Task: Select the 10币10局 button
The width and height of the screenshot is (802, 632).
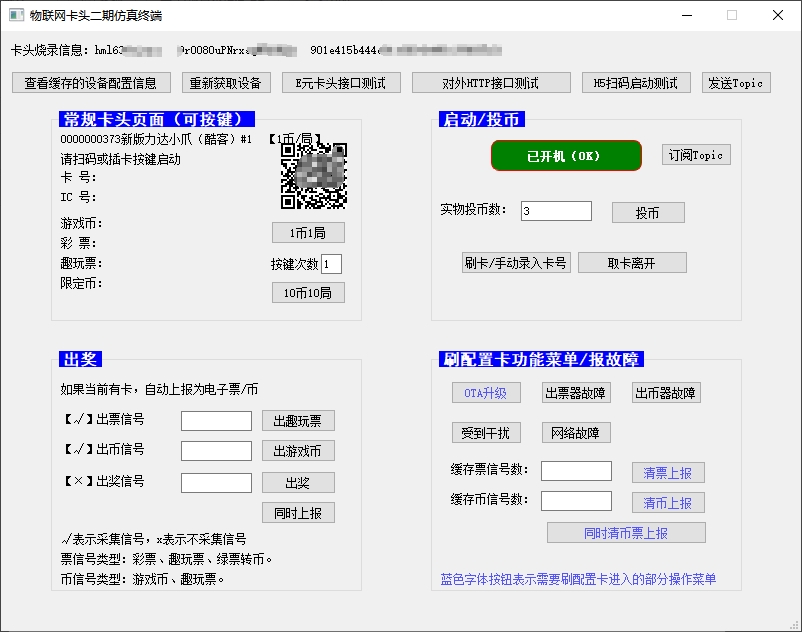Action: (x=308, y=293)
